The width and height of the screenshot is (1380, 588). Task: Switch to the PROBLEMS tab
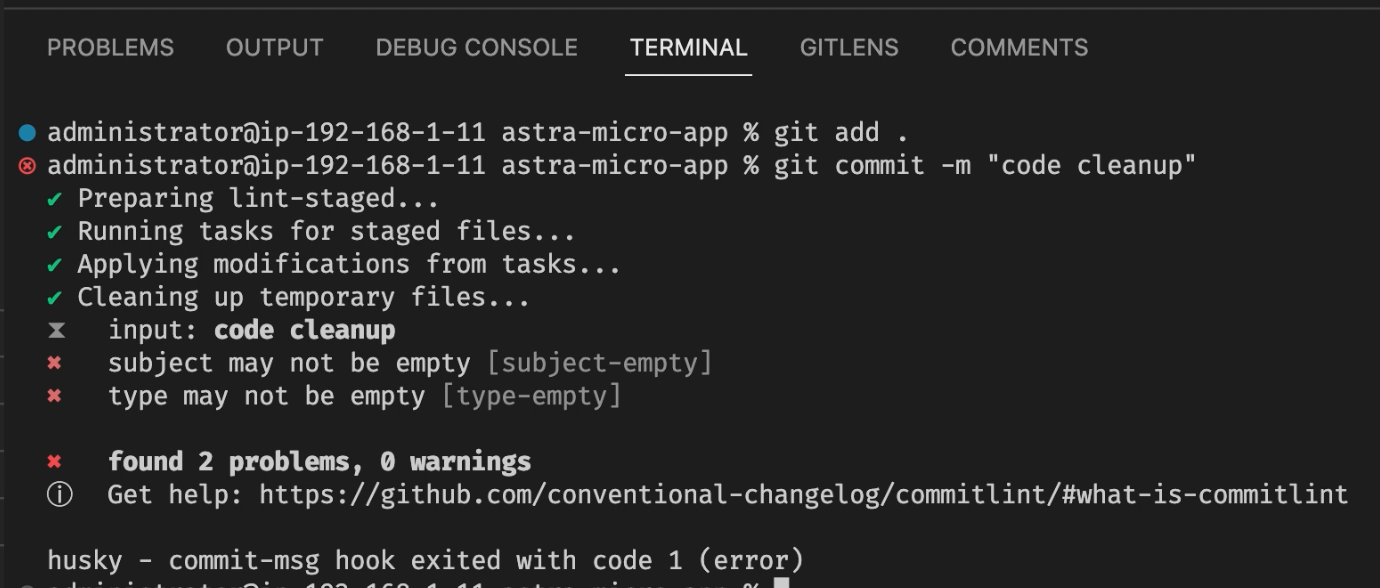point(110,47)
